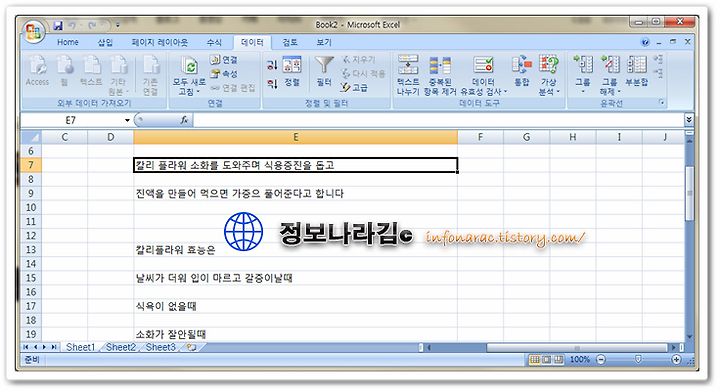Click 텍스트 나누기 text to columns

(408, 75)
